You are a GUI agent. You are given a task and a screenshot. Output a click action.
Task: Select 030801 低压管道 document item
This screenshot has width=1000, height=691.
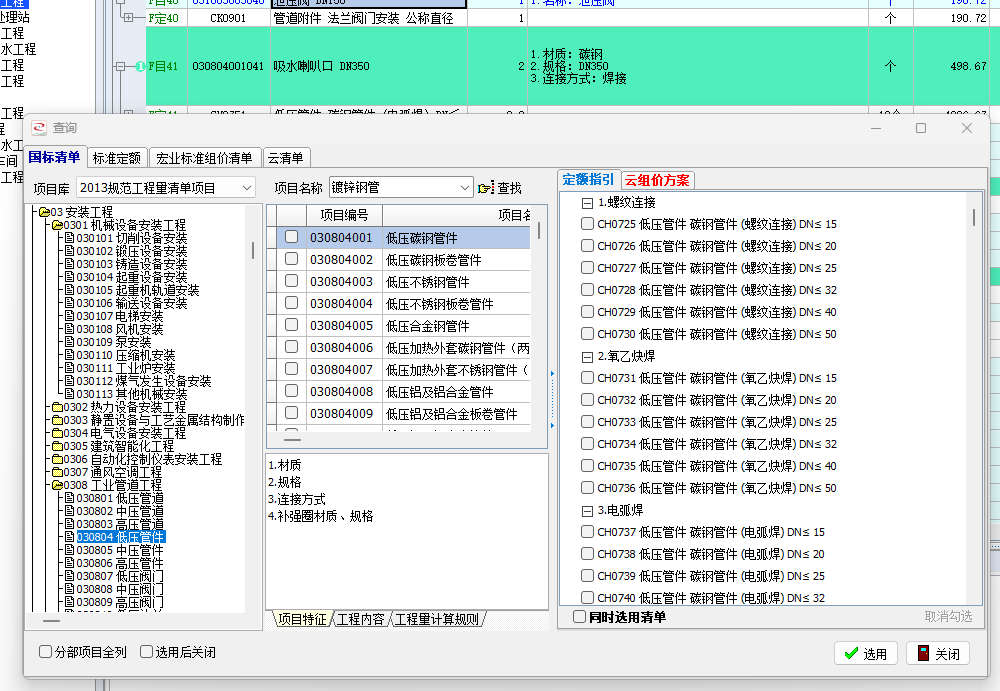[x=115, y=498]
